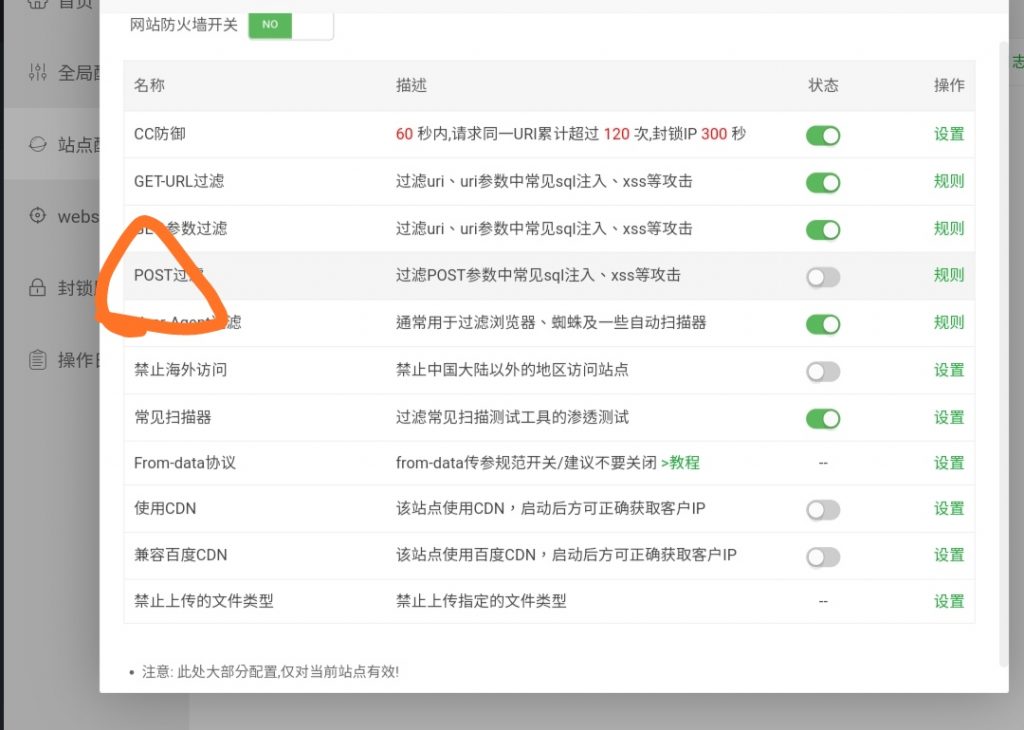This screenshot has height=730, width=1024.
Task: Click the webshell target icon in sidebar
Action: tap(38, 216)
